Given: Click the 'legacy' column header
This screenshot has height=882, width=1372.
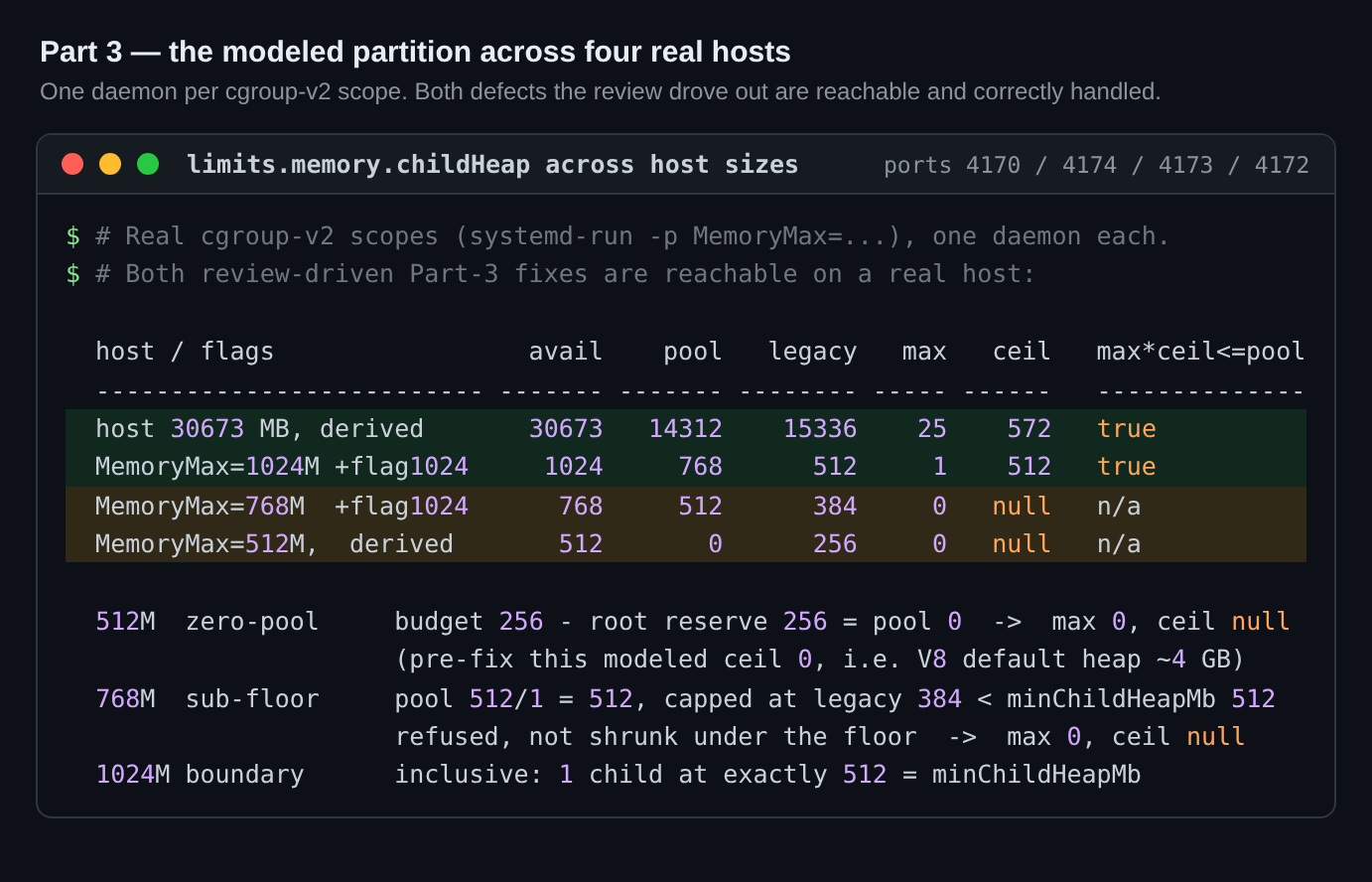Looking at the screenshot, I should click(x=813, y=352).
